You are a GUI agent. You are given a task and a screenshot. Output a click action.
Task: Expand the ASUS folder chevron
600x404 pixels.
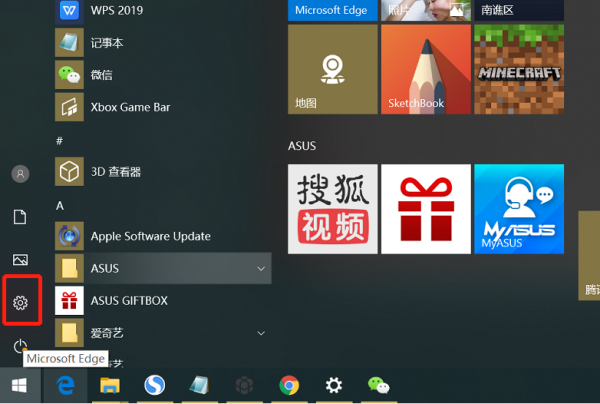coord(261,269)
